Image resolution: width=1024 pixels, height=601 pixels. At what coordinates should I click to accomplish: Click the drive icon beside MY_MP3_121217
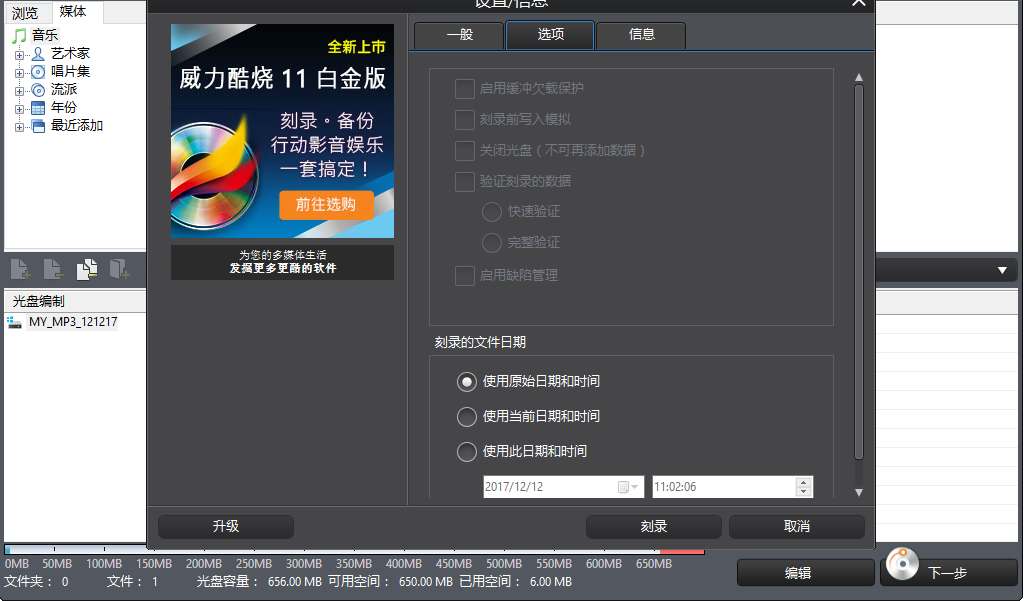click(14, 322)
